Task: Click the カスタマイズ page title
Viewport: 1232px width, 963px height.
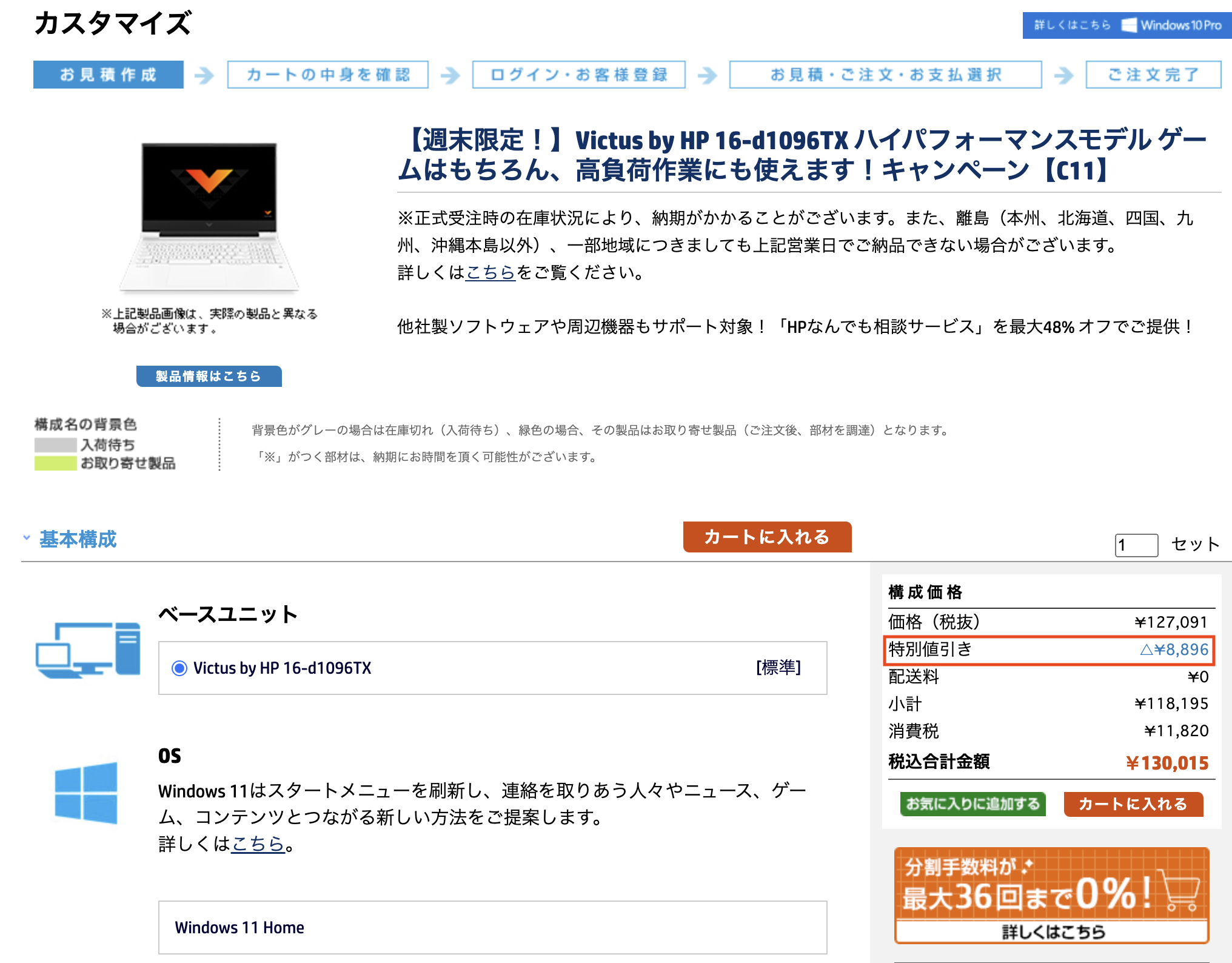Action: pos(113,24)
